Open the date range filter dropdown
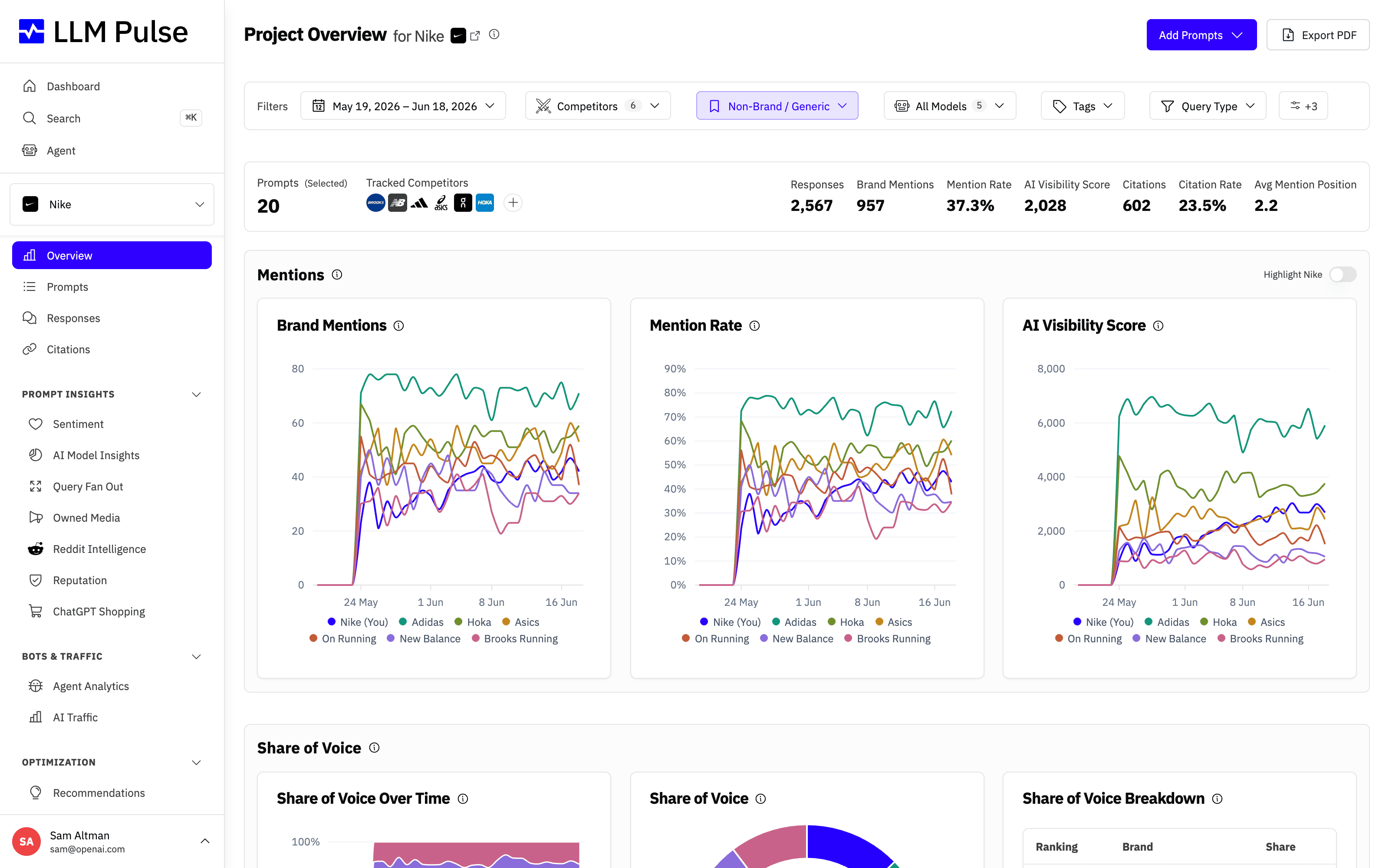 (403, 106)
